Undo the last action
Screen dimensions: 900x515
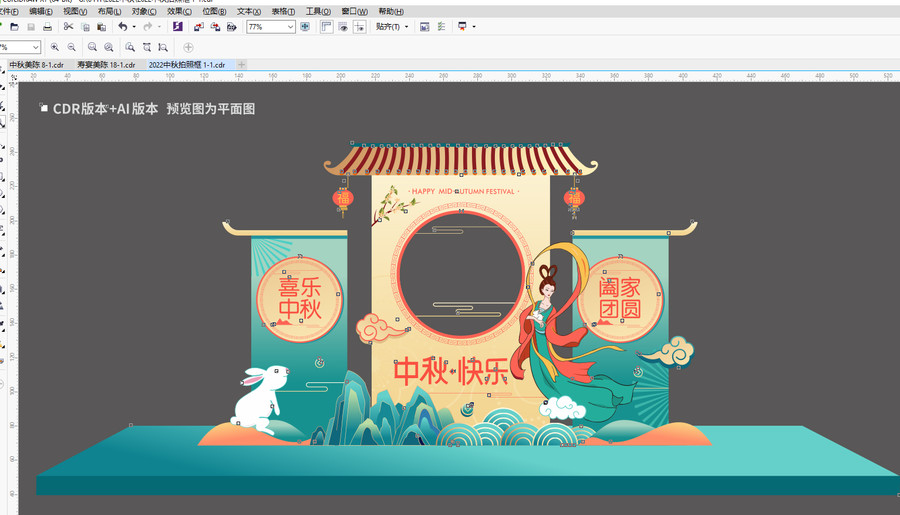coord(123,26)
